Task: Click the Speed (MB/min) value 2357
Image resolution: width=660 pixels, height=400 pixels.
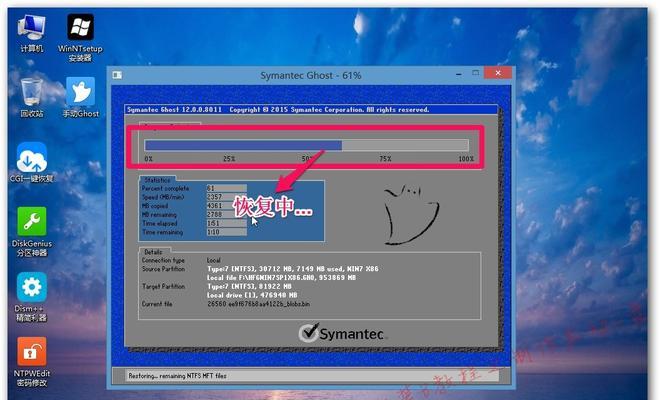Action: click(226, 197)
